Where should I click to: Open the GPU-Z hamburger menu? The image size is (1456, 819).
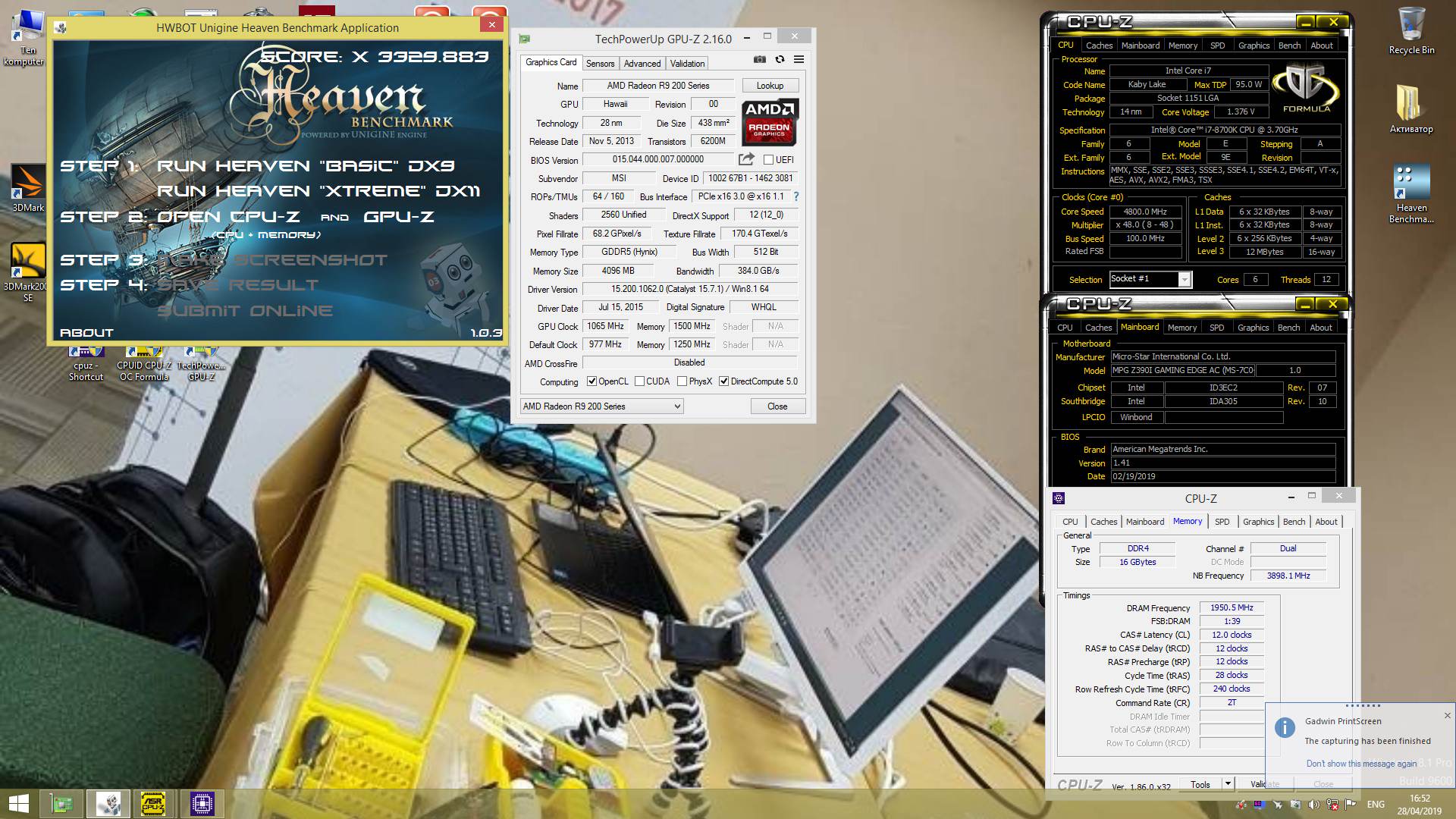tap(799, 59)
